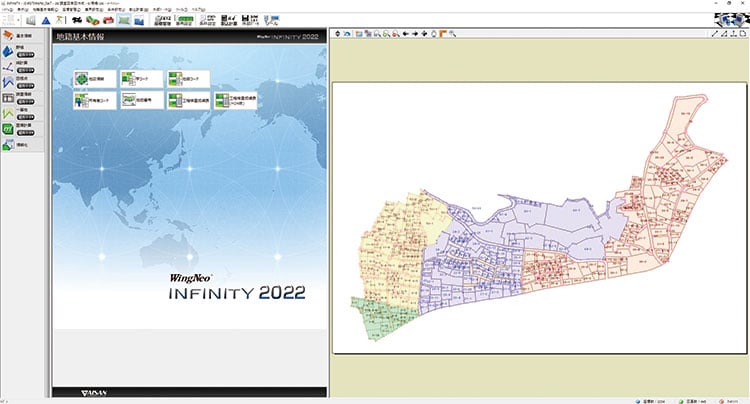Select the light green zigzag icon in left sidebar
The height and width of the screenshot is (404, 750).
pyautogui.click(x=8, y=114)
